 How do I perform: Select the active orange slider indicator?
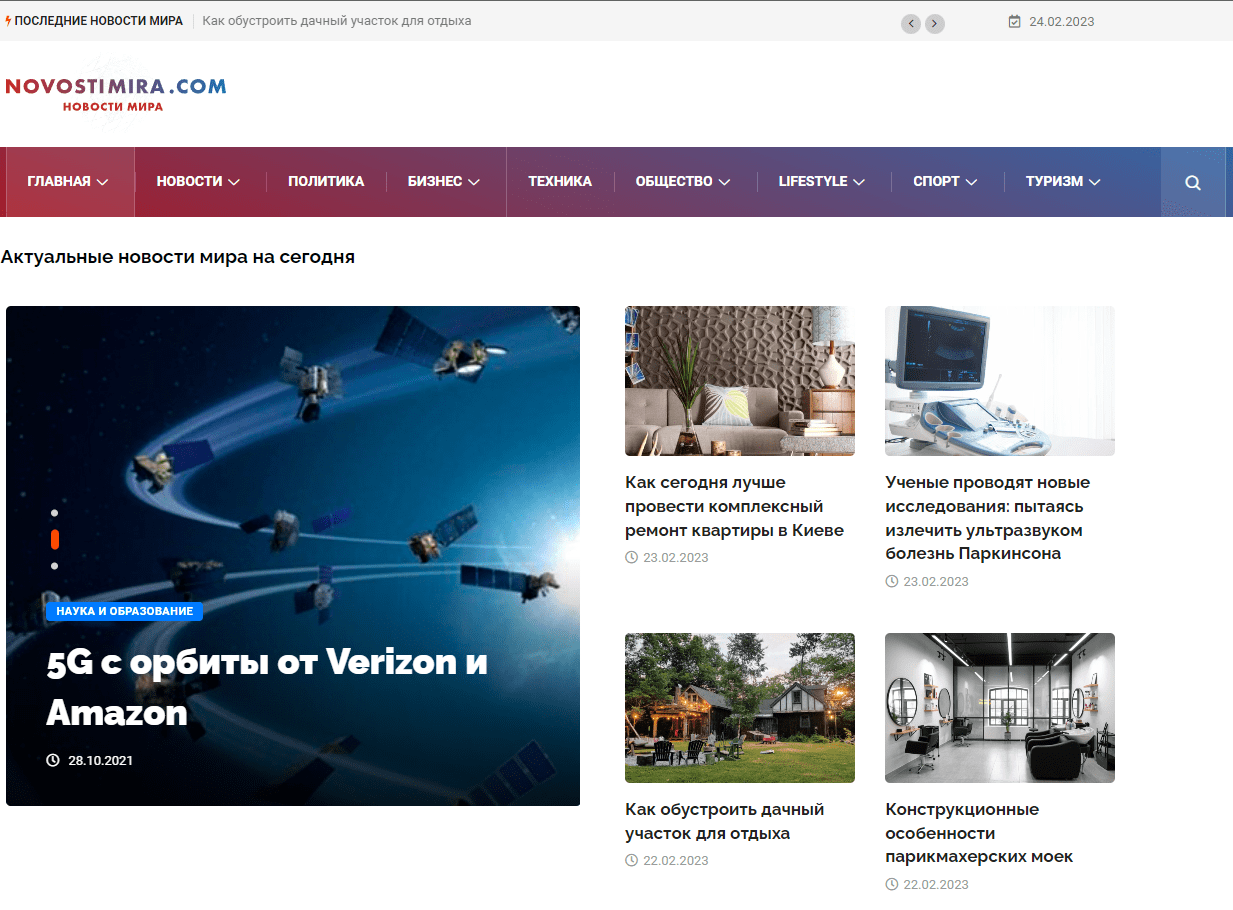(x=55, y=540)
